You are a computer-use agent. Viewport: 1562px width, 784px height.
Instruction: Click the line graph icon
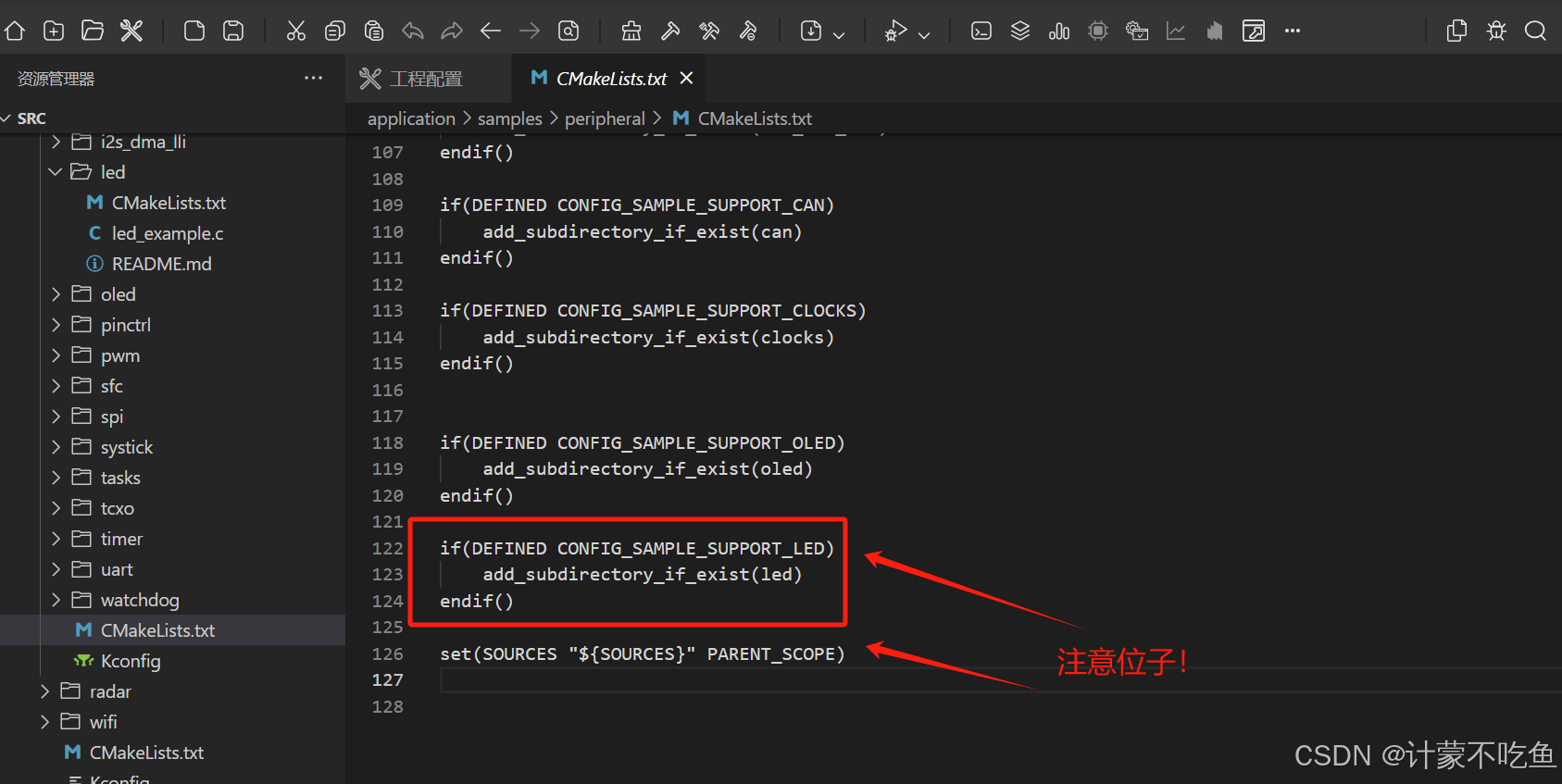point(1176,31)
